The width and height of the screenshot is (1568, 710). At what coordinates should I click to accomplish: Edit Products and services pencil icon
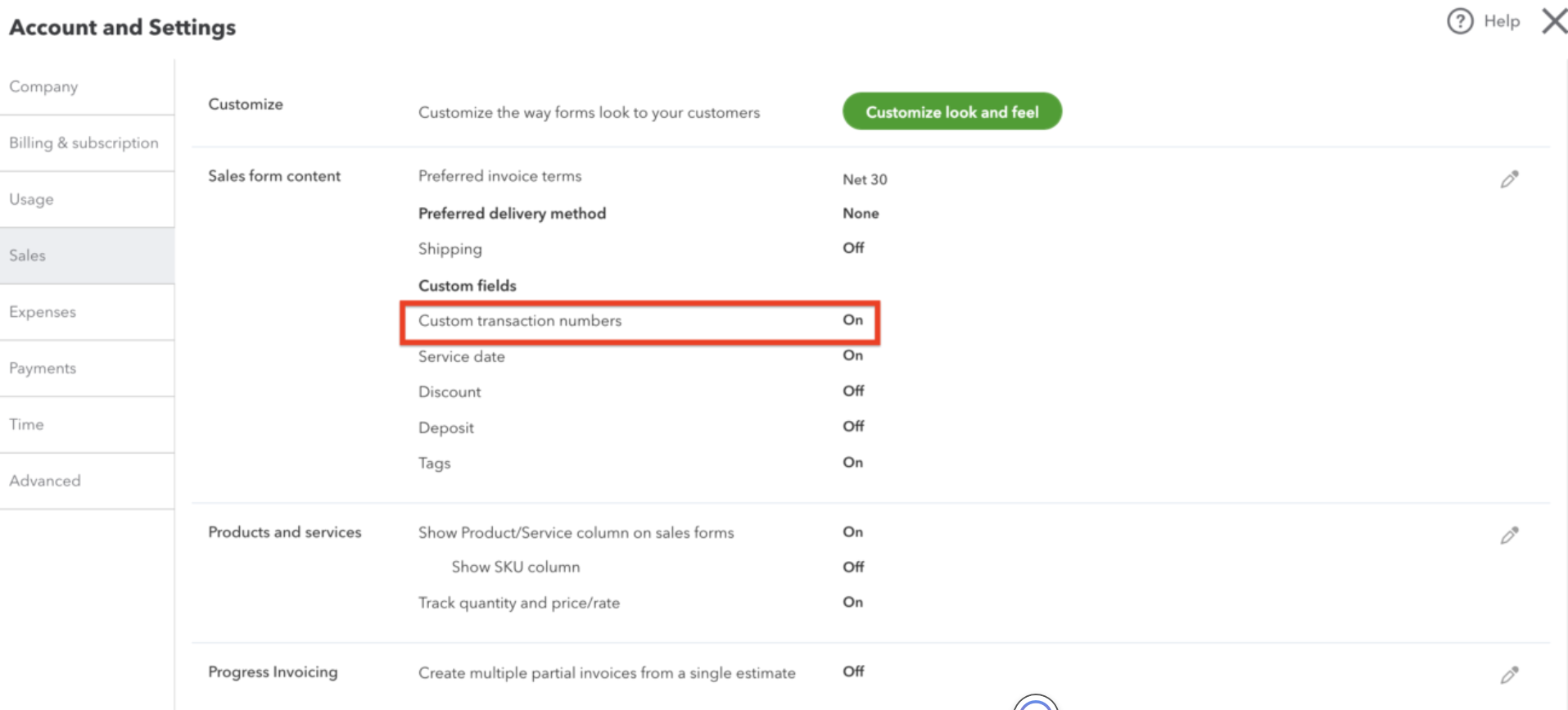1509,536
